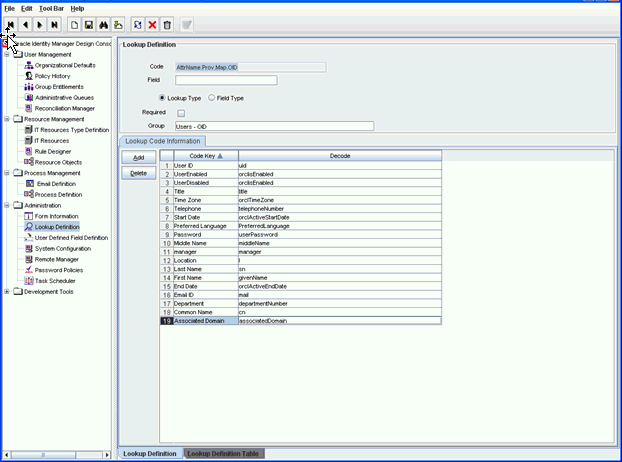Click the Delete button
This screenshot has width=622, height=462.
coord(138,173)
